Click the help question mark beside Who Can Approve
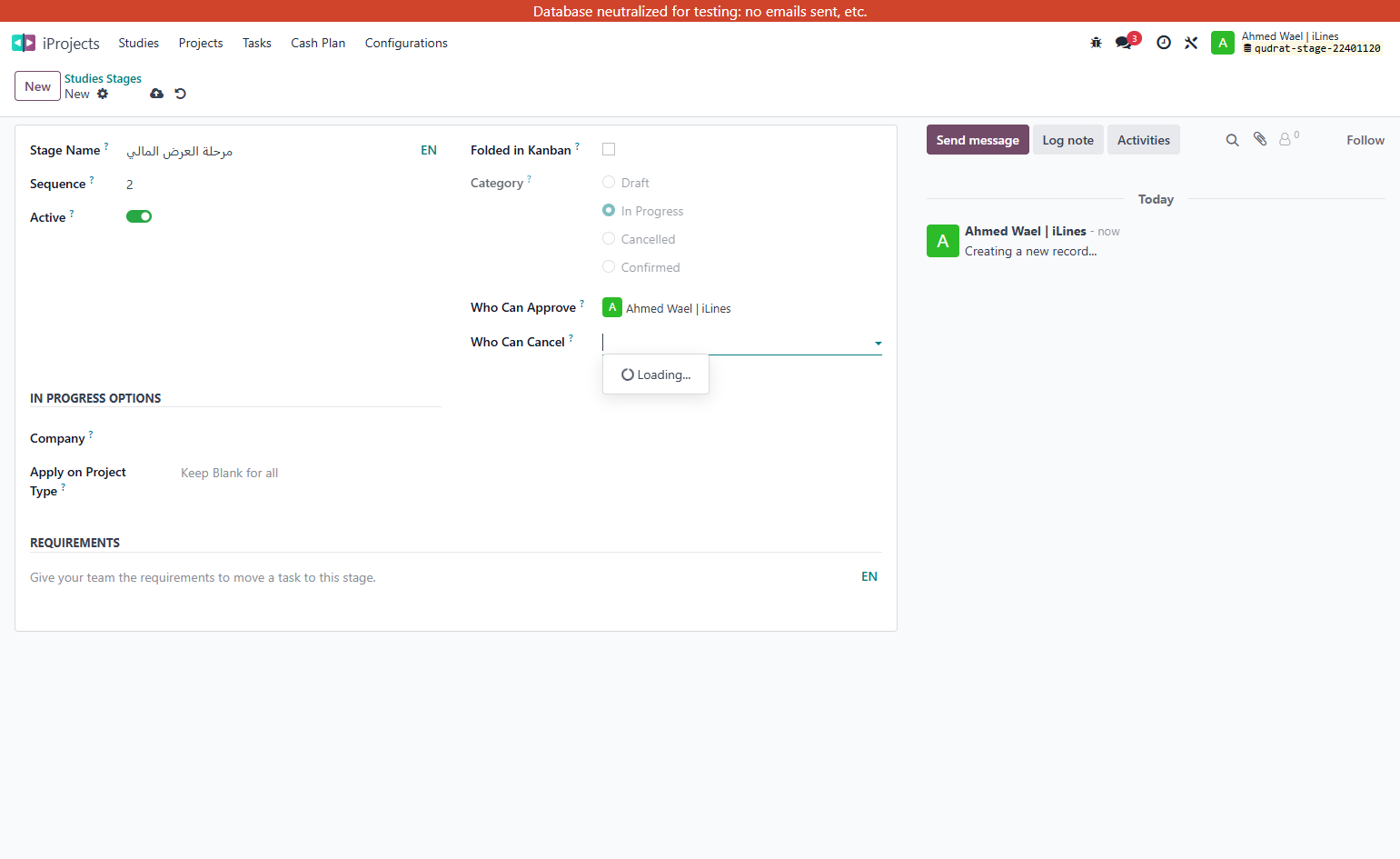 point(582,303)
